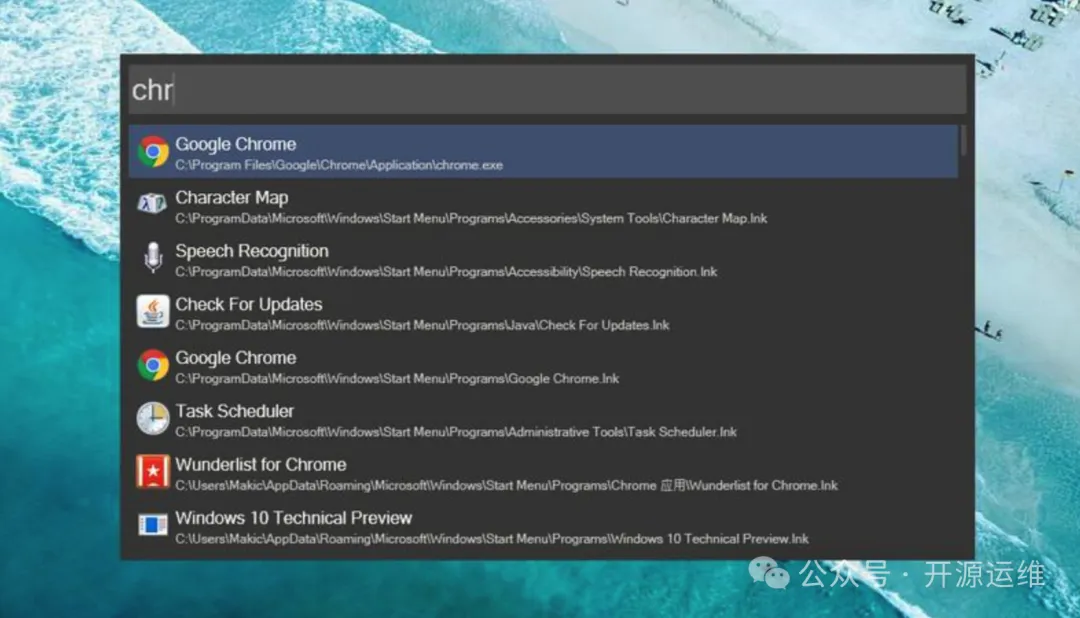This screenshot has width=1080, height=618.
Task: Click the Wunderlist for Chrome star icon
Action: 153,472
